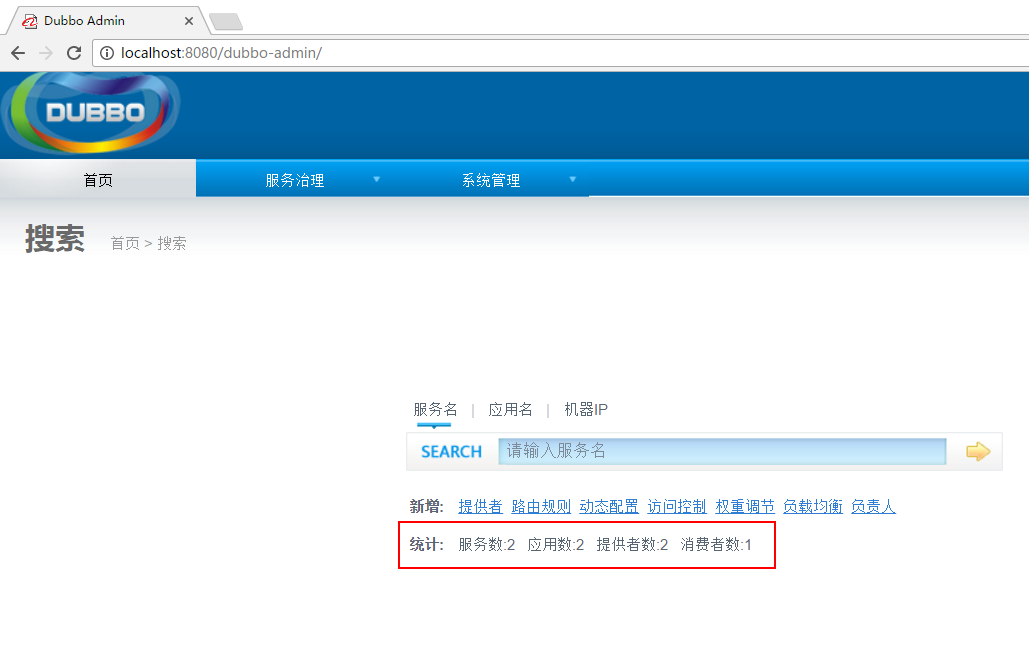Open the 路由规则 link
This screenshot has height=662, width=1029.
coord(541,507)
